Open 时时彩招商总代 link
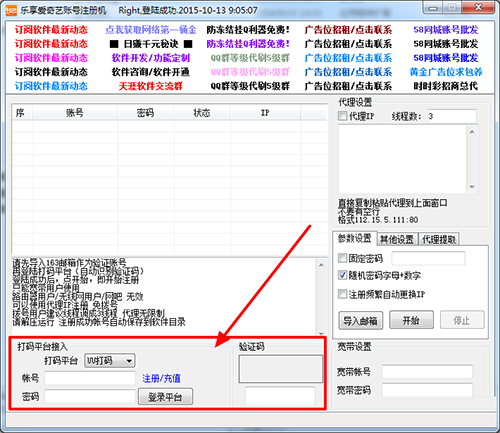This screenshot has width=500, height=433. [x=446, y=86]
